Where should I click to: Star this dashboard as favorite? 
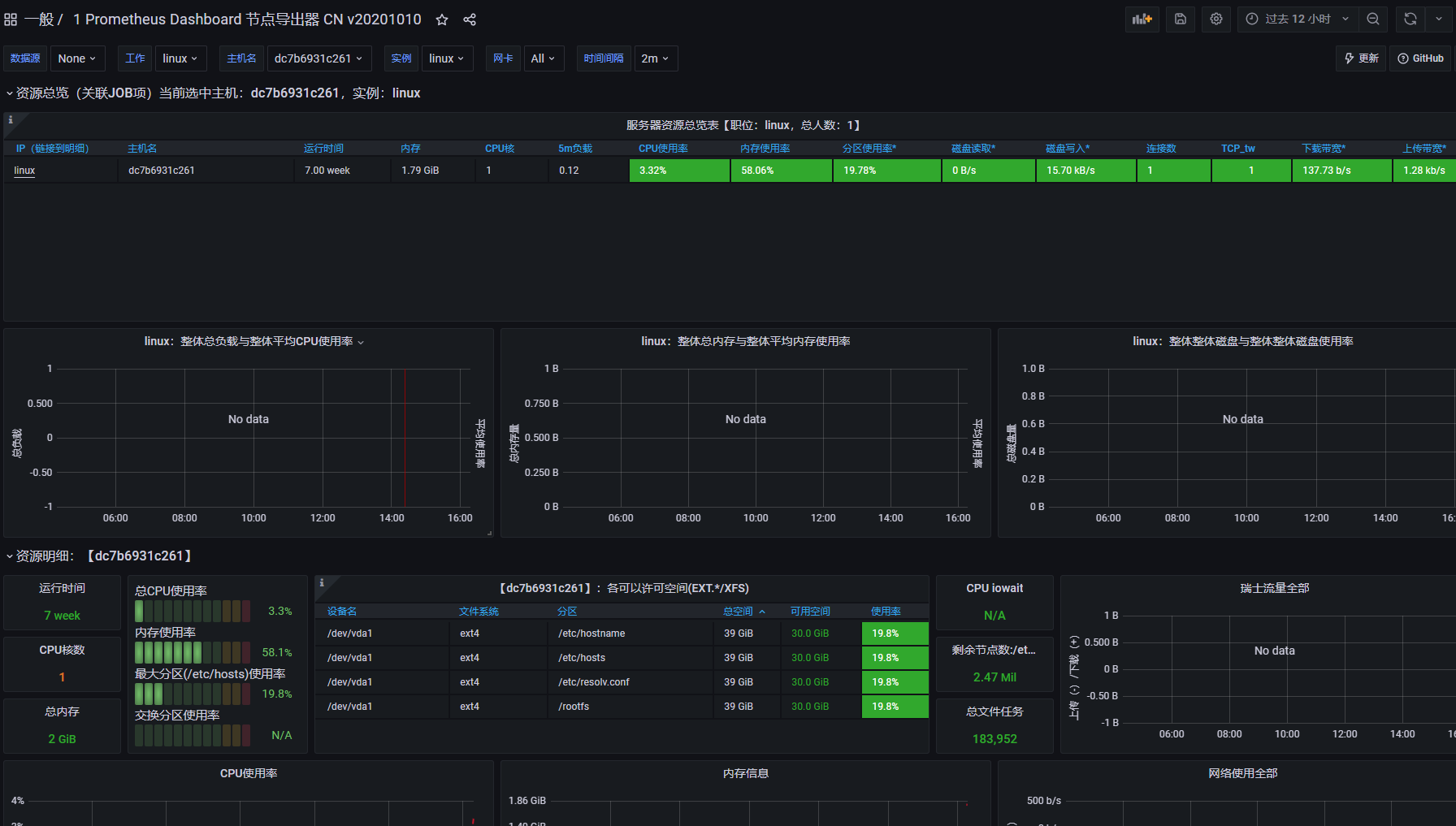[x=442, y=19]
